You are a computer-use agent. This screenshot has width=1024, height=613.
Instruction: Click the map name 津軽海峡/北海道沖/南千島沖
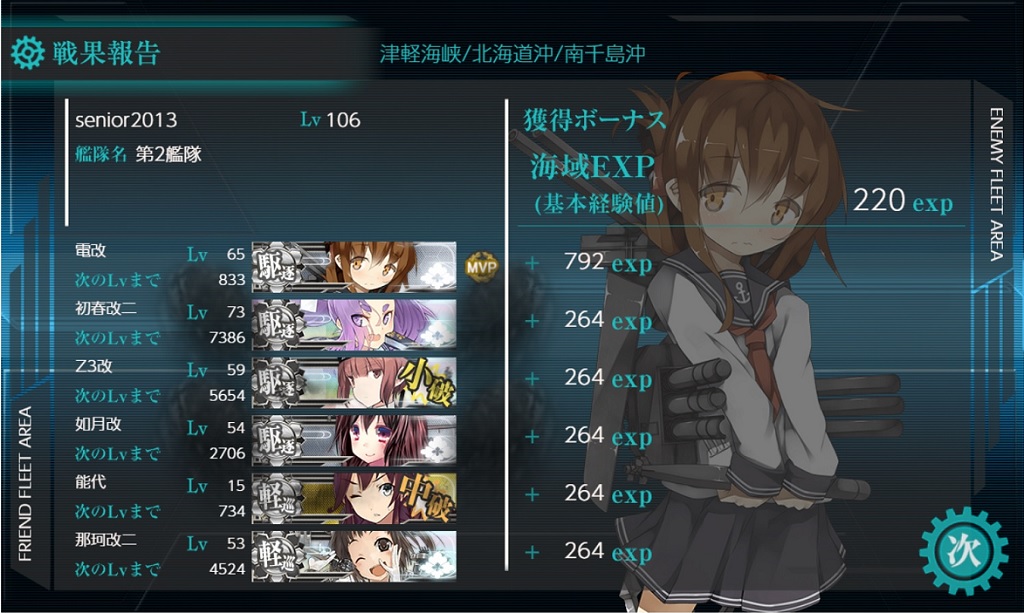(x=513, y=54)
